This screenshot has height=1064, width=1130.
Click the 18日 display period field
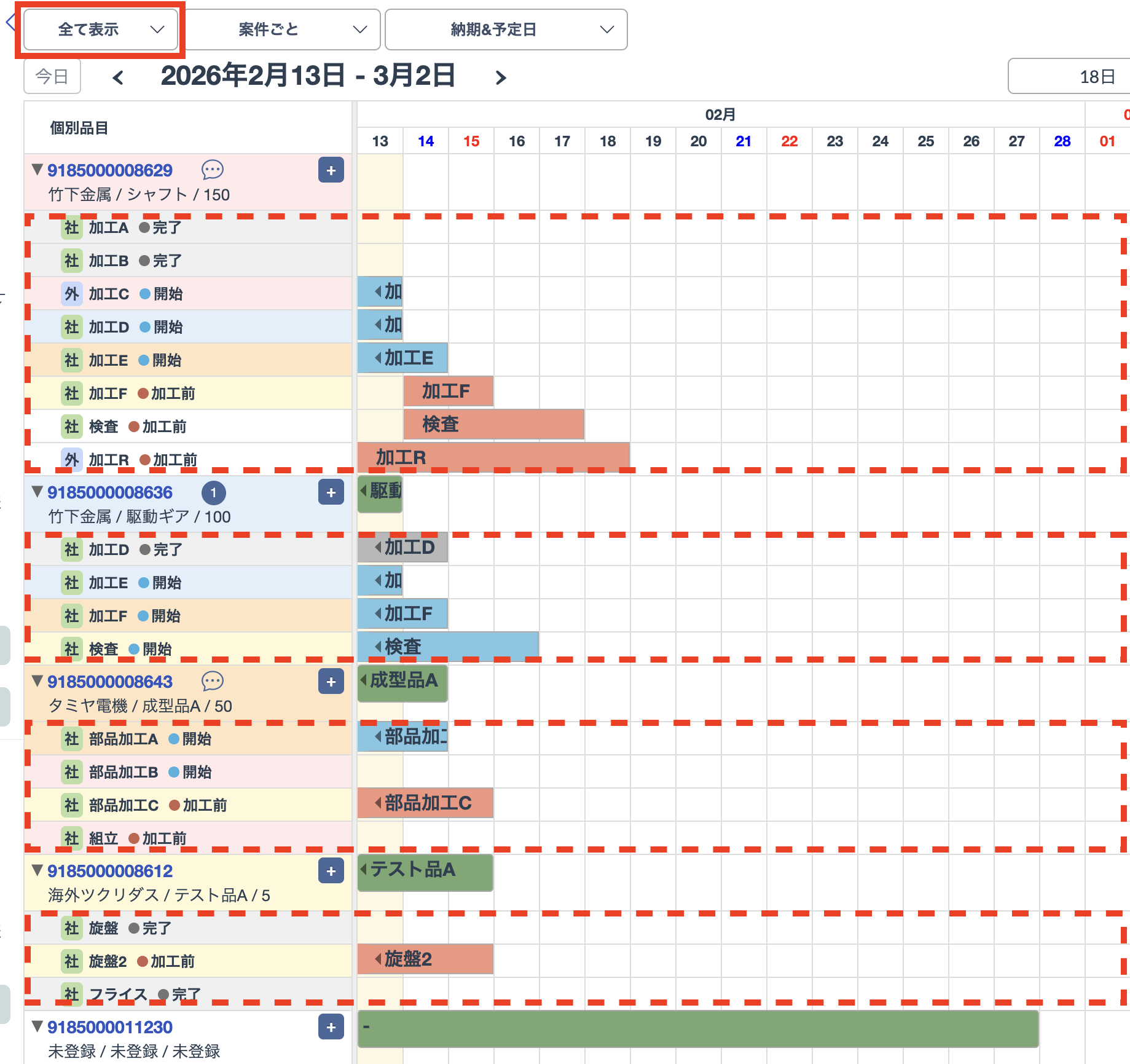[x=1069, y=77]
